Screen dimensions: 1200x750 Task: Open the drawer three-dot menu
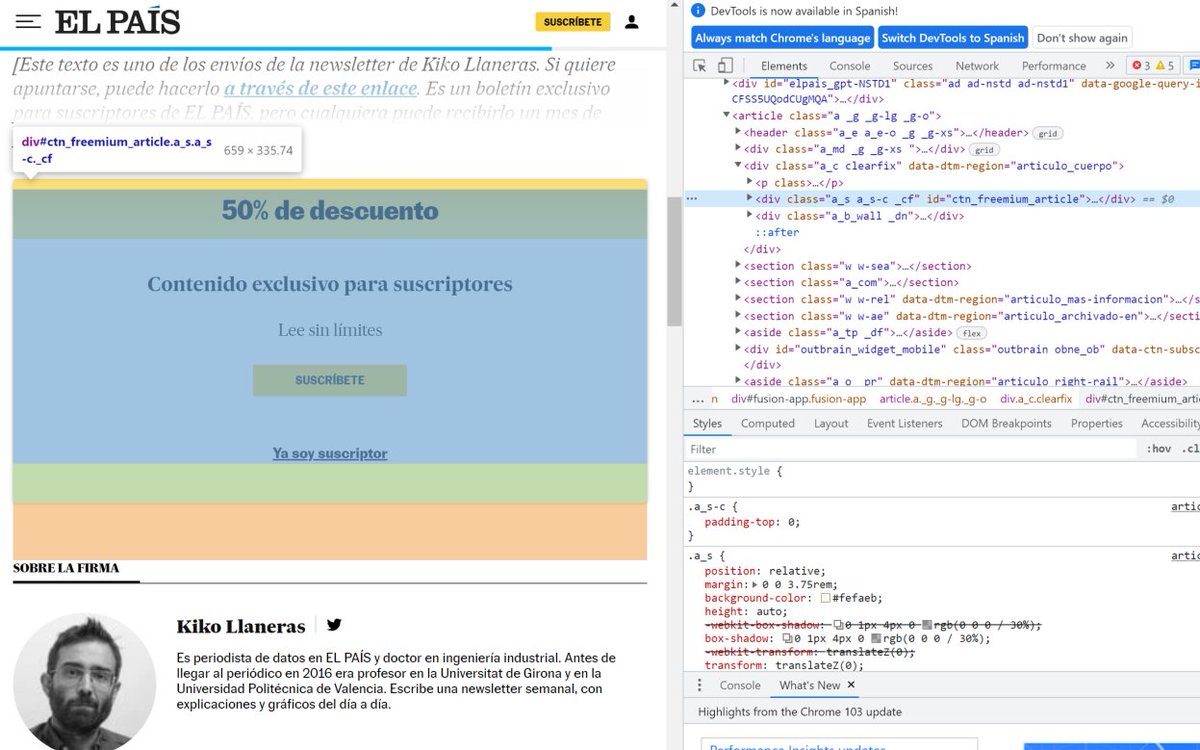pos(699,685)
